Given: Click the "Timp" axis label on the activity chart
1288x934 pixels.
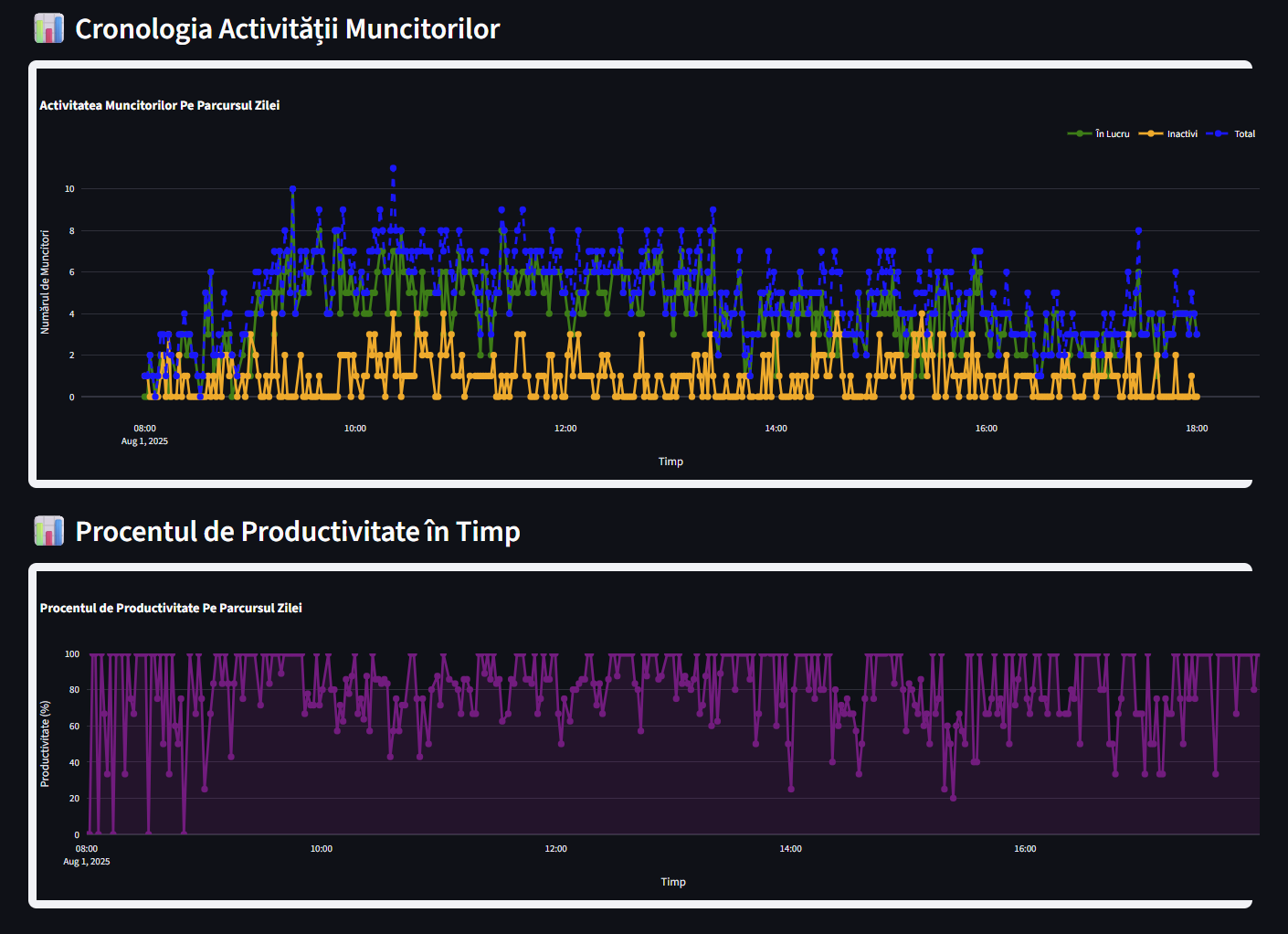Looking at the screenshot, I should 670,461.
